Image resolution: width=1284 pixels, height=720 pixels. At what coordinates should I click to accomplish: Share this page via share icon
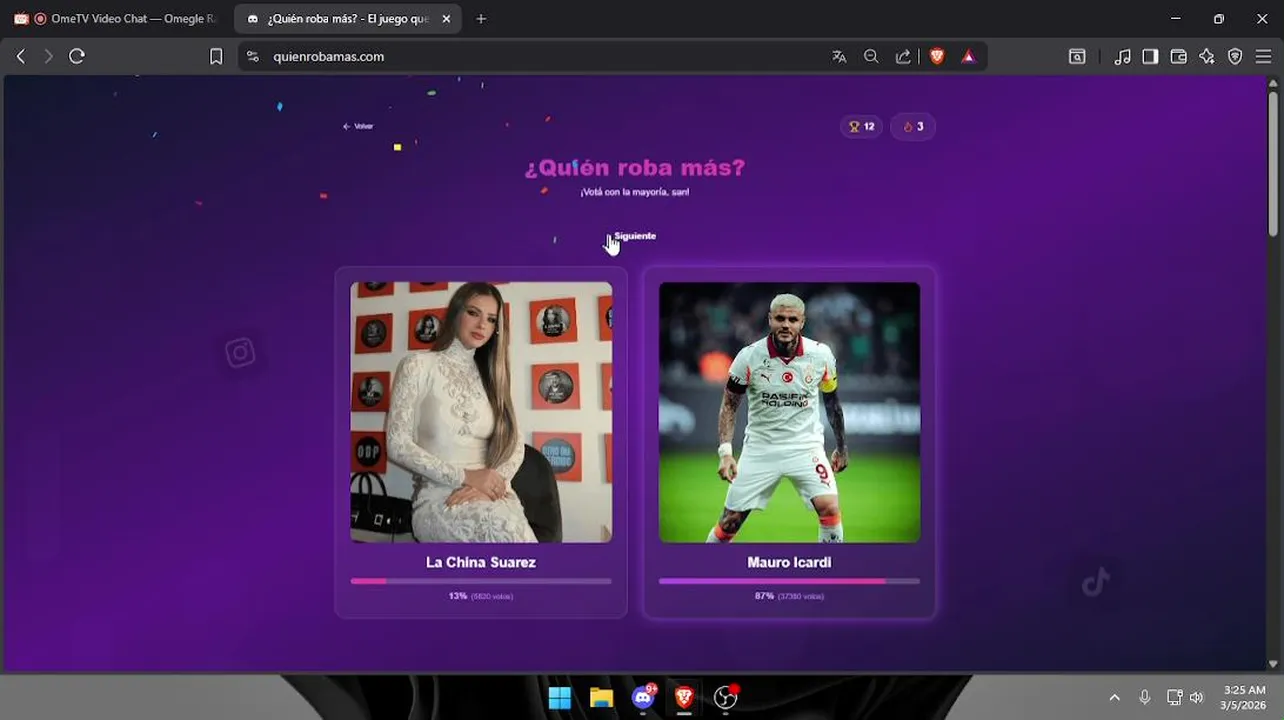[903, 57]
